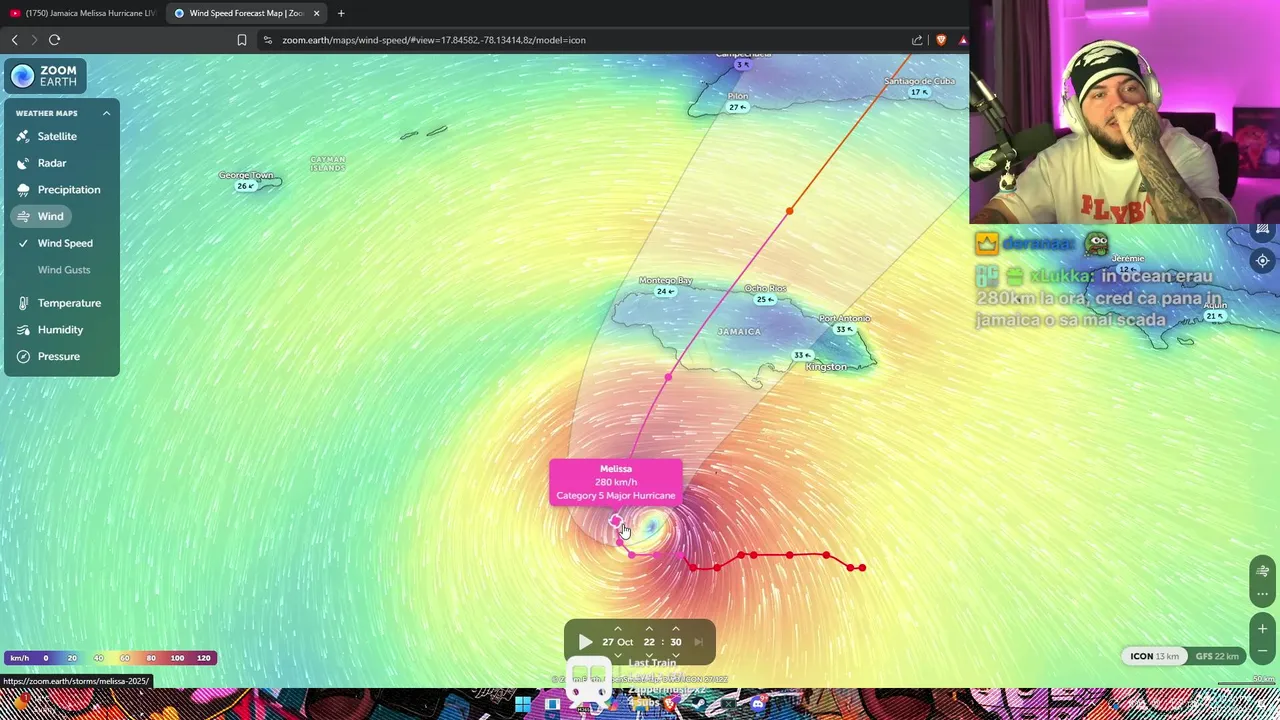This screenshot has width=1280, height=720.
Task: Open Brave browser taskbar icon
Action: [x=670, y=703]
